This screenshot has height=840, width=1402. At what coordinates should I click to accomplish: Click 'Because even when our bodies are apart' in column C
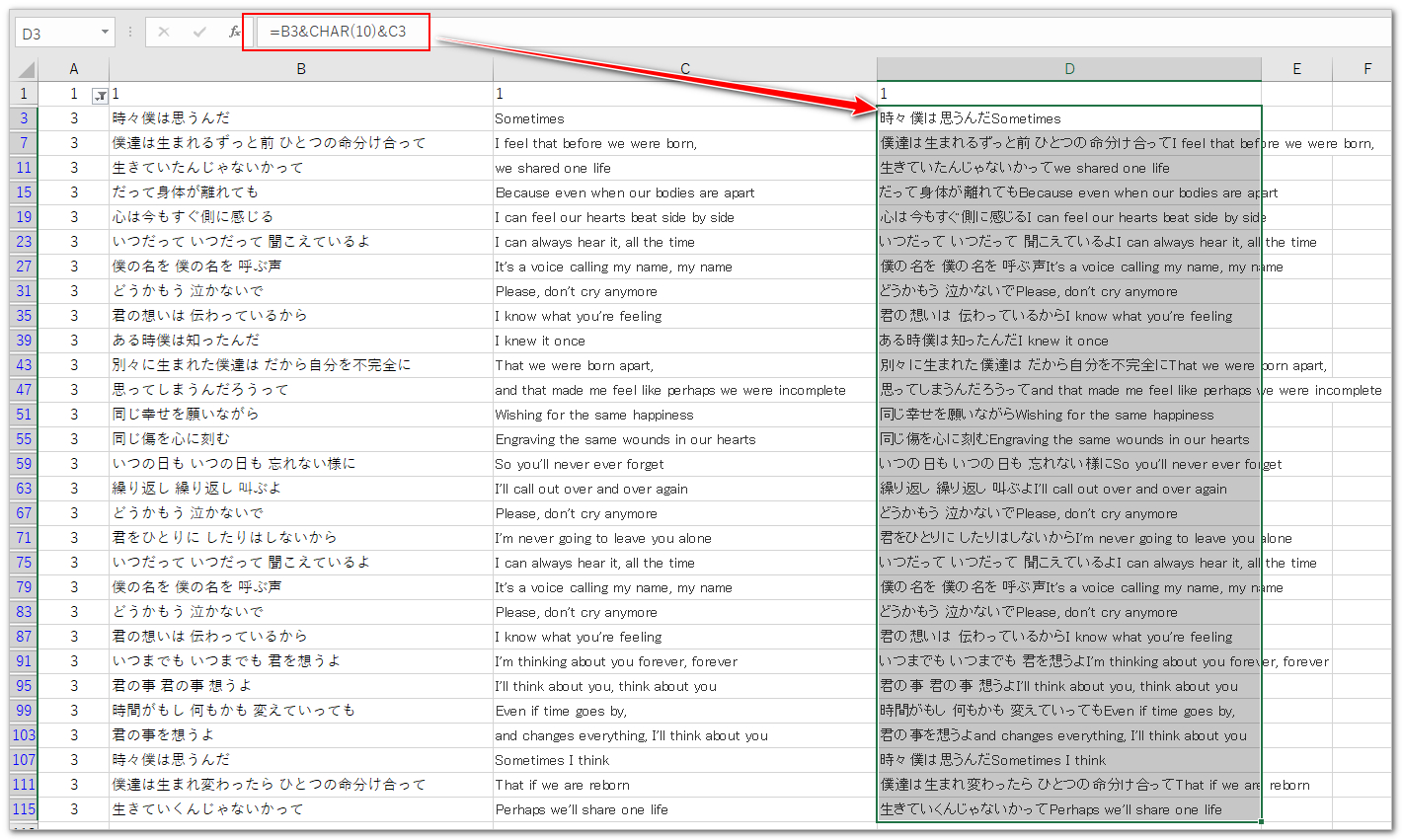[685, 192]
